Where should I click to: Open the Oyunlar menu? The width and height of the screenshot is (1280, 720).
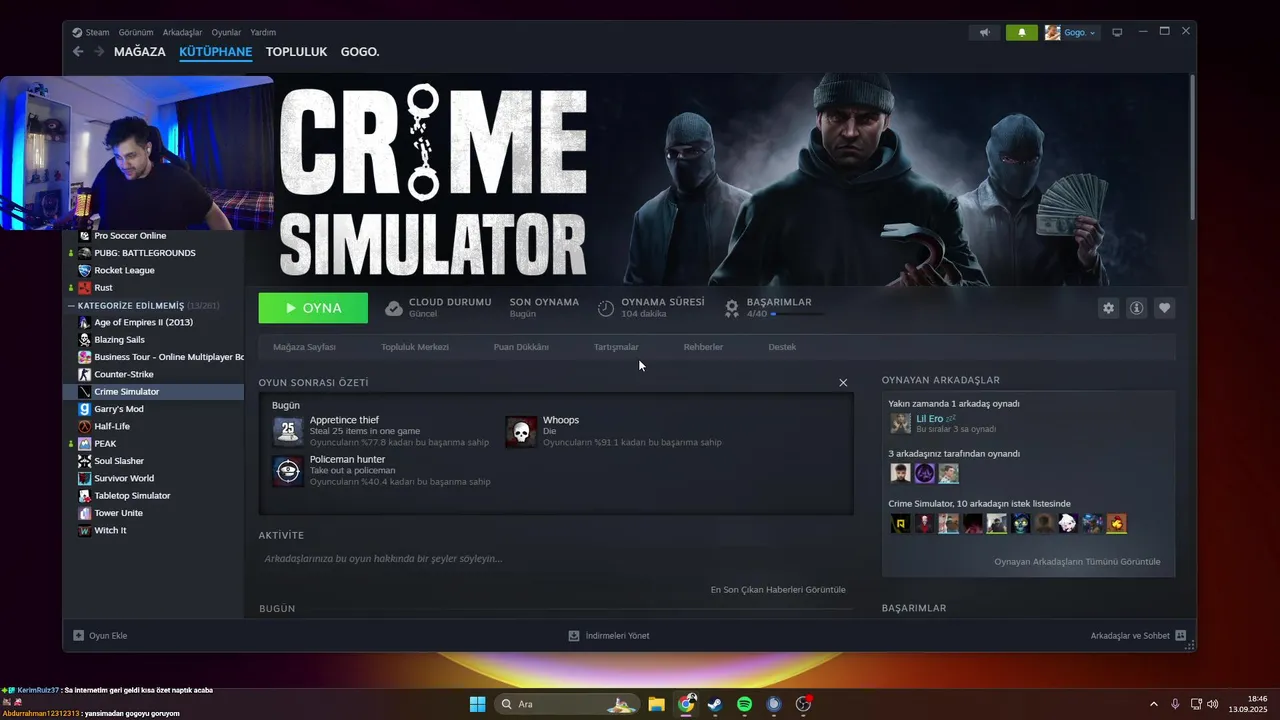coord(226,32)
